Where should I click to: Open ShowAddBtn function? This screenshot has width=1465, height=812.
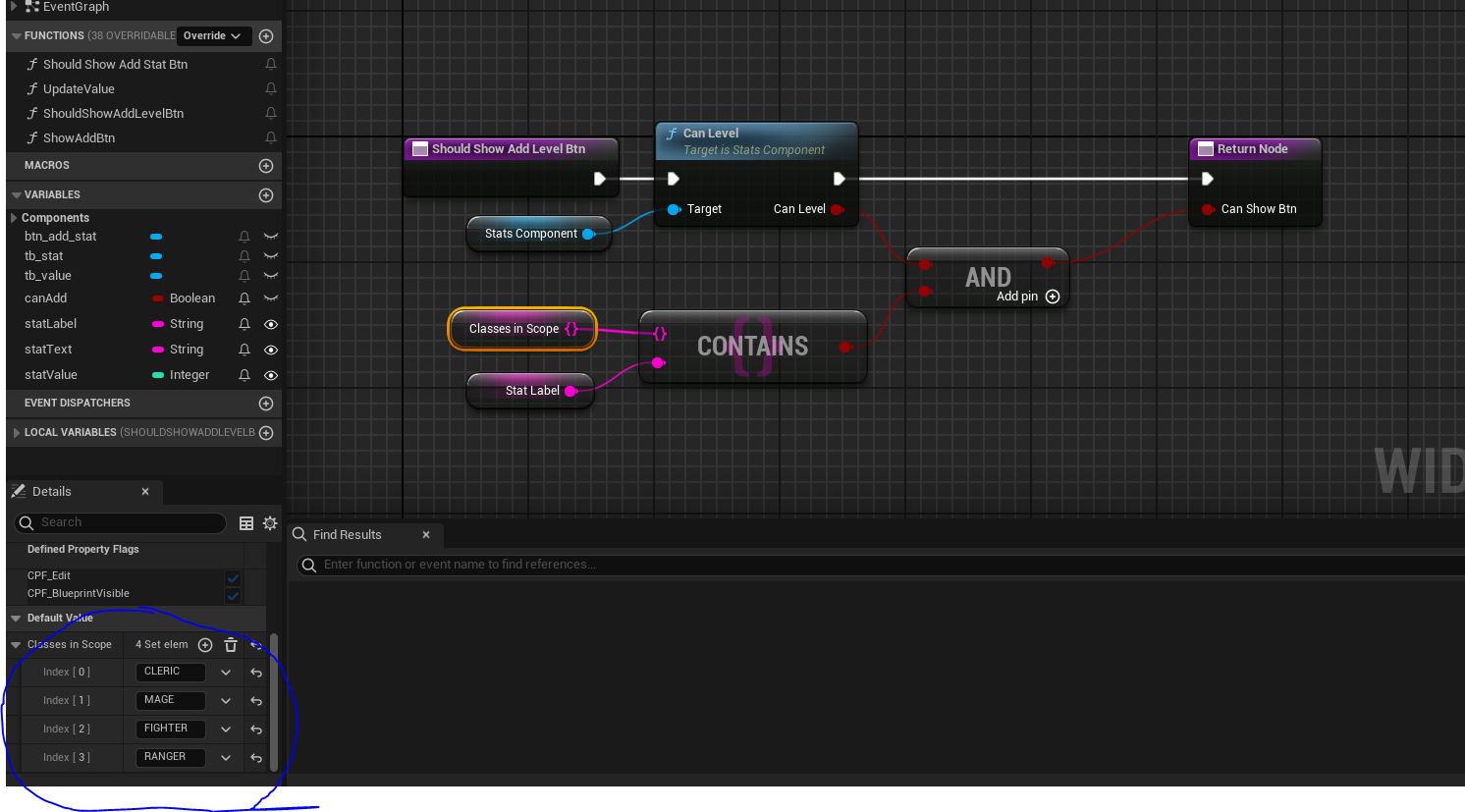[x=79, y=138]
